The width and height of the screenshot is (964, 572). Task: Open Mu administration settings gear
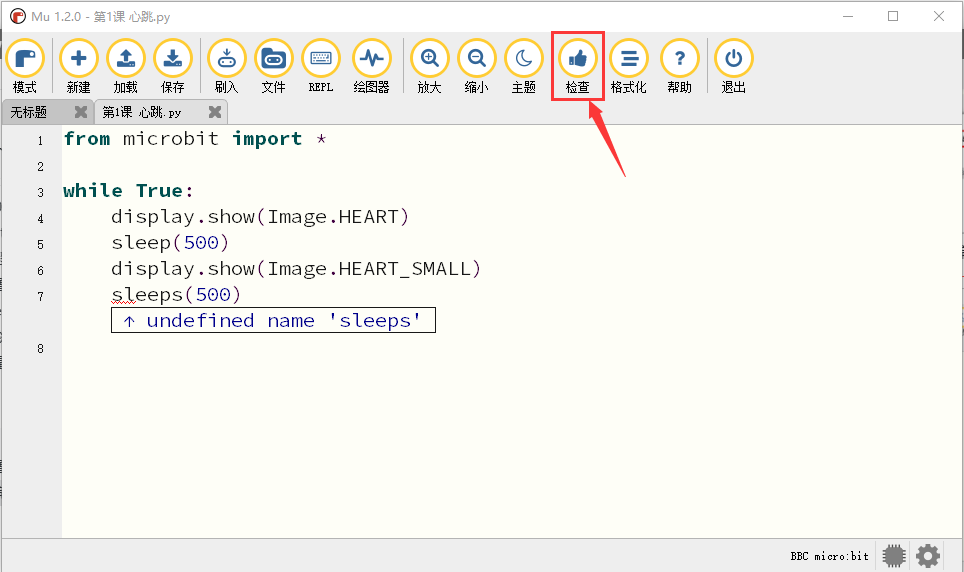(x=928, y=556)
